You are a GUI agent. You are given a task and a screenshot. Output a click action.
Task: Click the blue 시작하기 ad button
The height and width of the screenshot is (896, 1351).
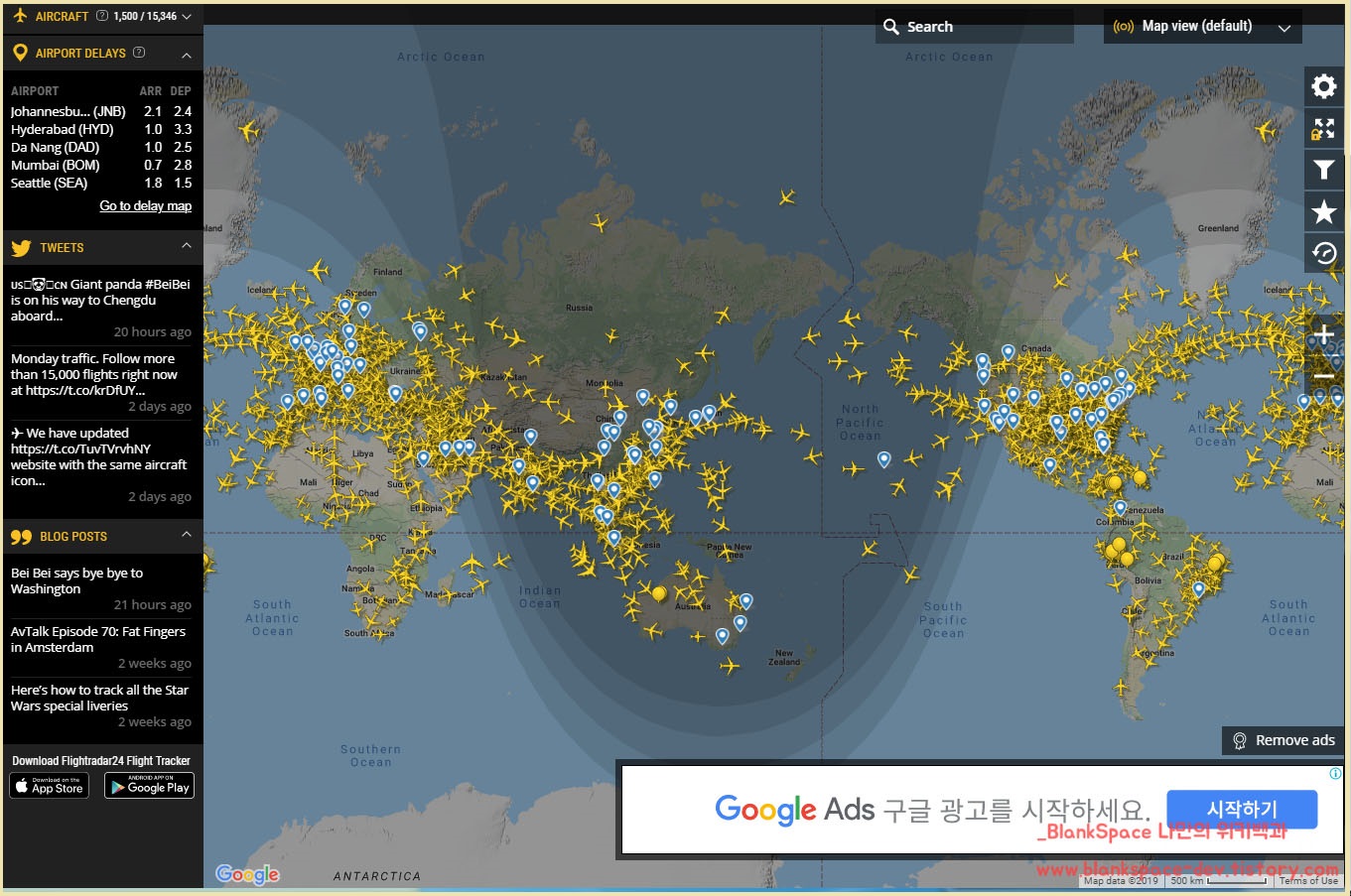(1242, 810)
